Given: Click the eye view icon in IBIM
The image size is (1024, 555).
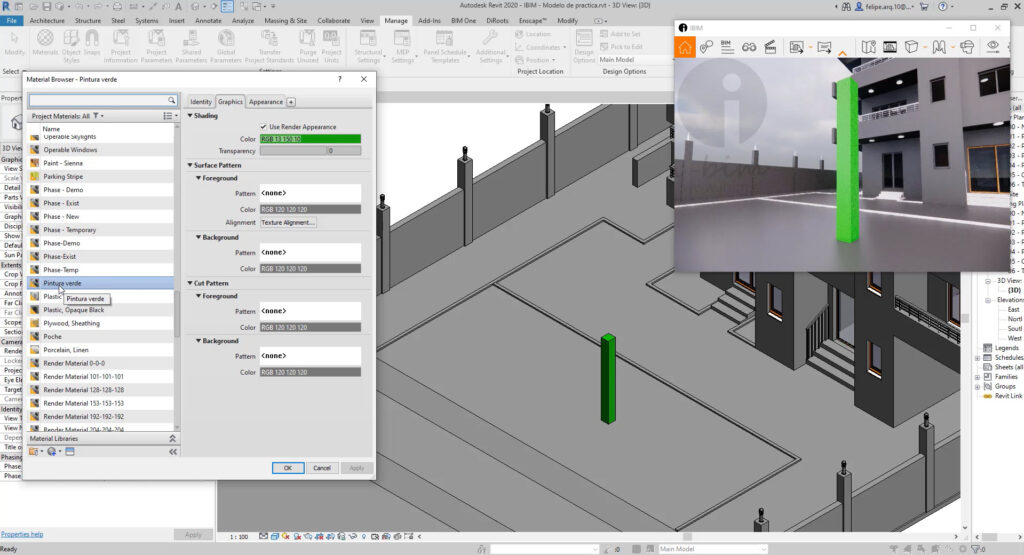Looking at the screenshot, I should pyautogui.click(x=993, y=47).
